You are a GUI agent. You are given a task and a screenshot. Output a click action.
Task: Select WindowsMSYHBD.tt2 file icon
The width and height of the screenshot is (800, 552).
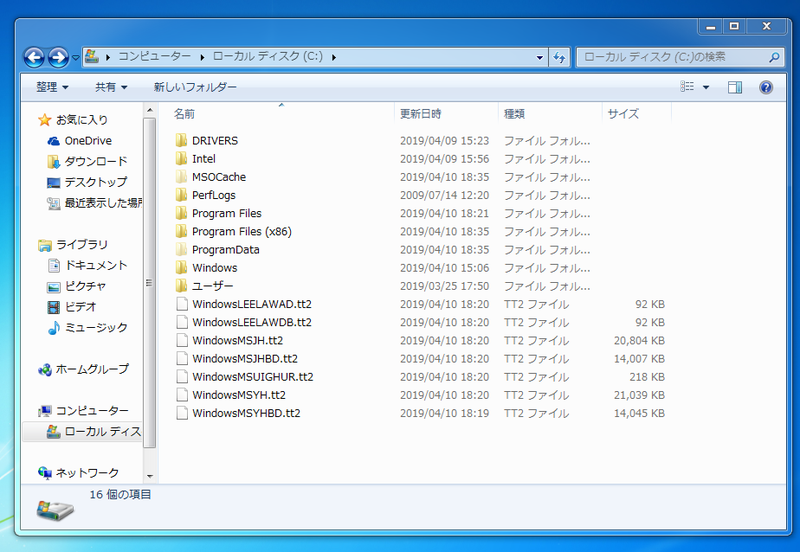click(182, 413)
